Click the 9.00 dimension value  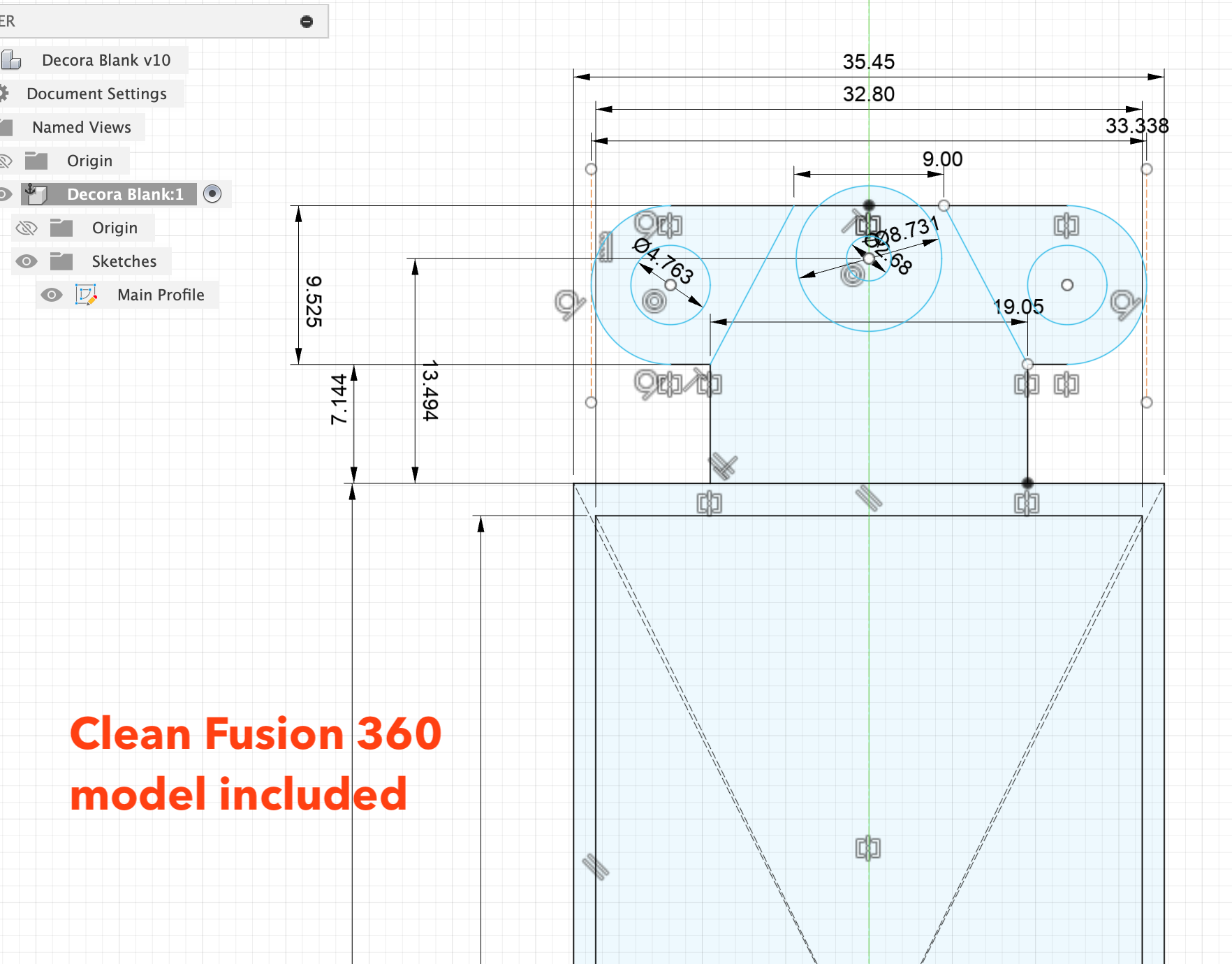coord(942,159)
